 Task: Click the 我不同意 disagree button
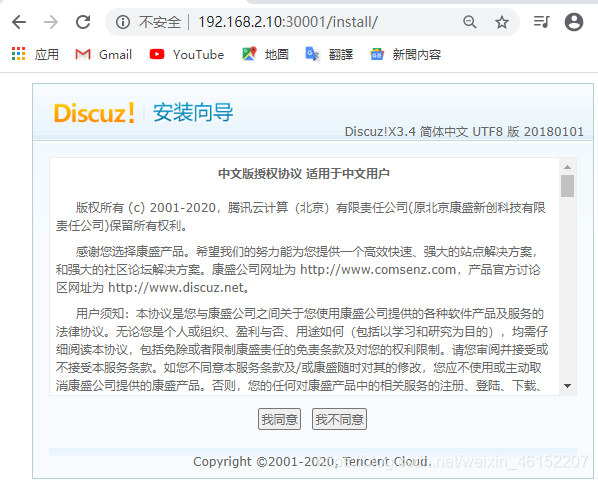[339, 419]
